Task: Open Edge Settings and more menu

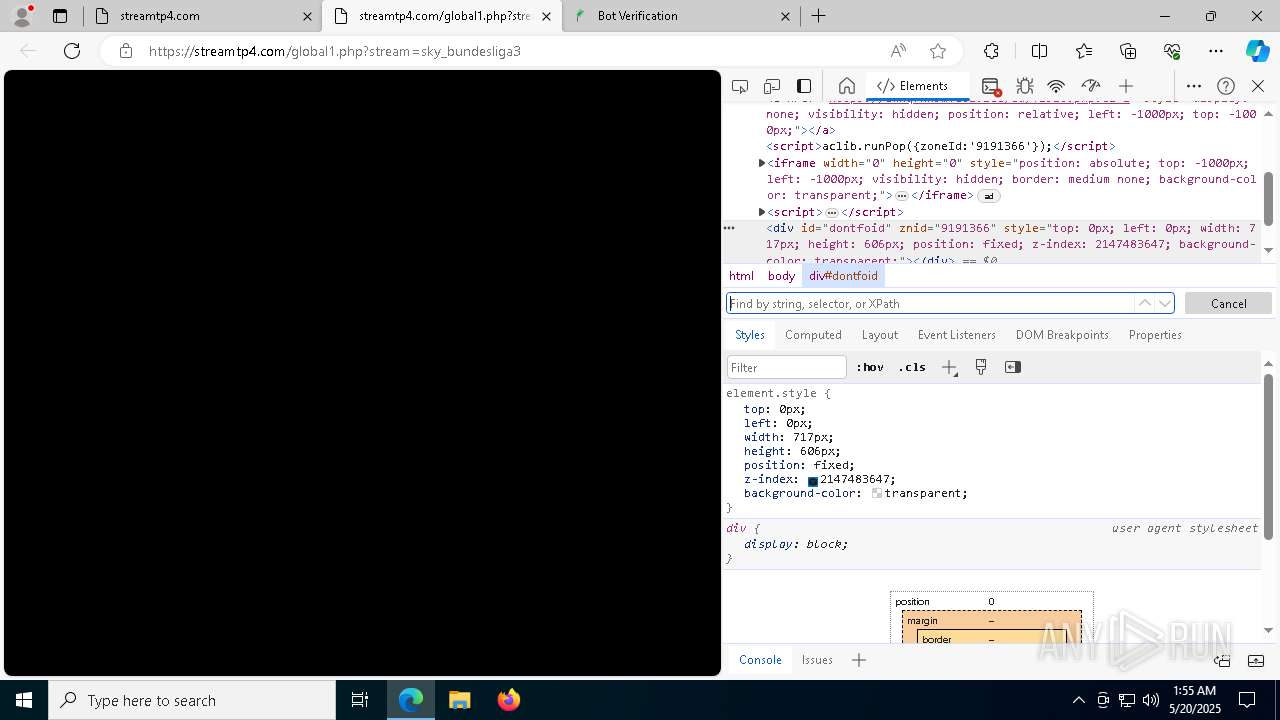Action: coord(1216,51)
